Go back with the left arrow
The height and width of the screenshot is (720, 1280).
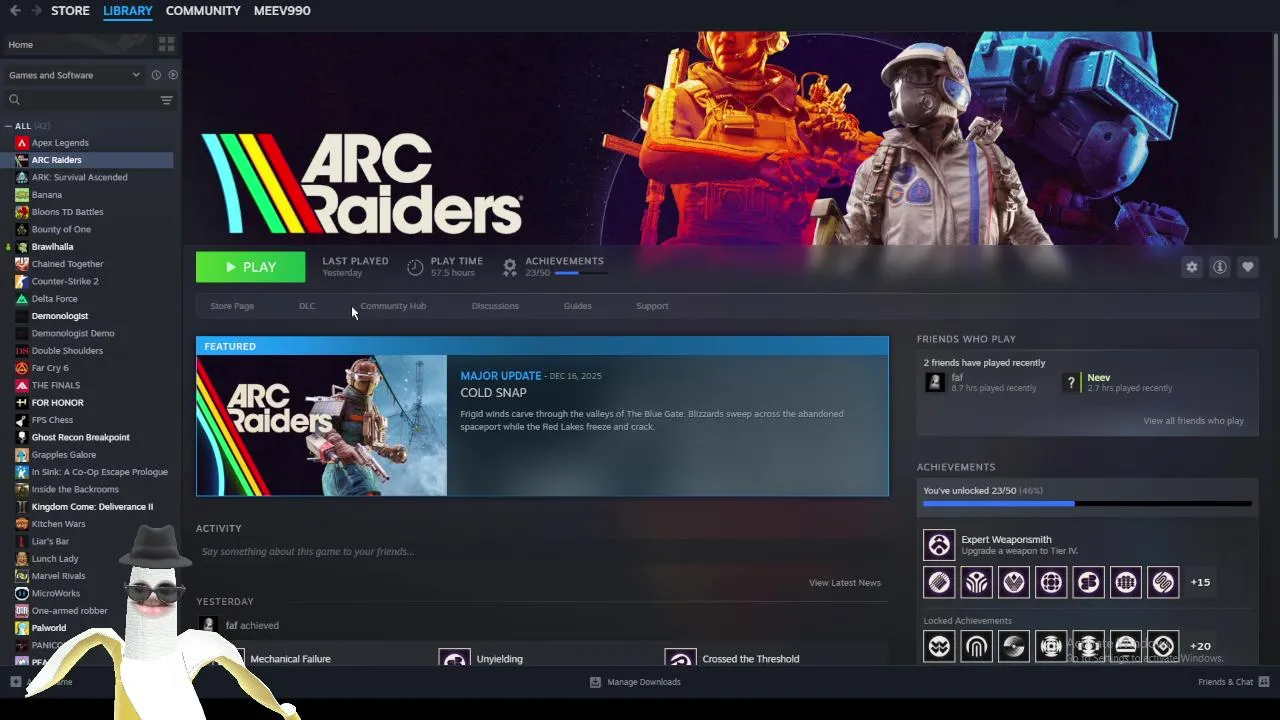(x=15, y=10)
